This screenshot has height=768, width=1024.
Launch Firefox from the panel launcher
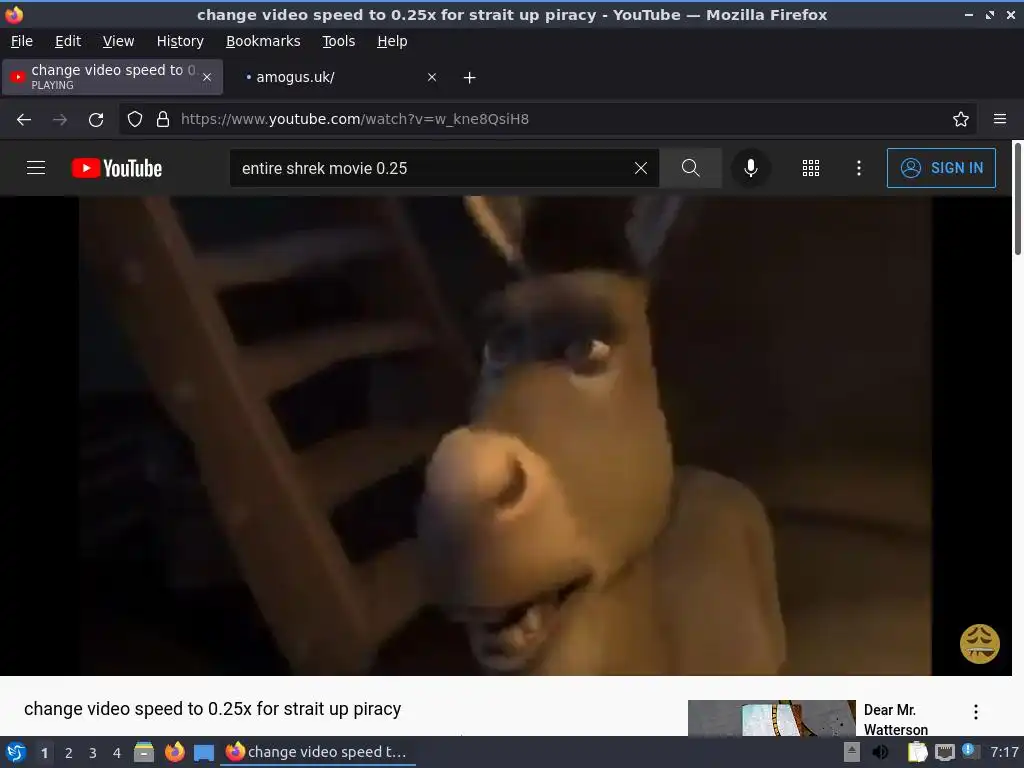pos(174,752)
